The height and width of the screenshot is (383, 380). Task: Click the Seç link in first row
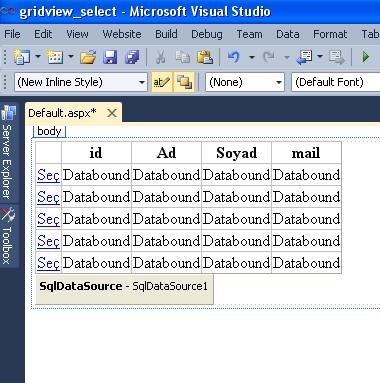coord(48,175)
